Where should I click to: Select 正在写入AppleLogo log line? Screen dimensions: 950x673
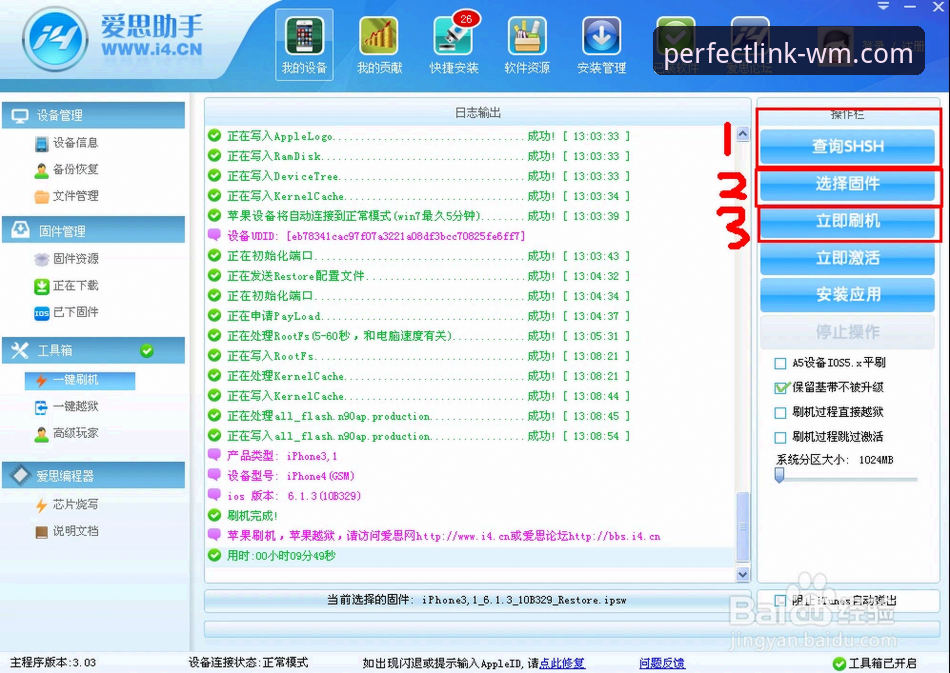click(x=419, y=136)
